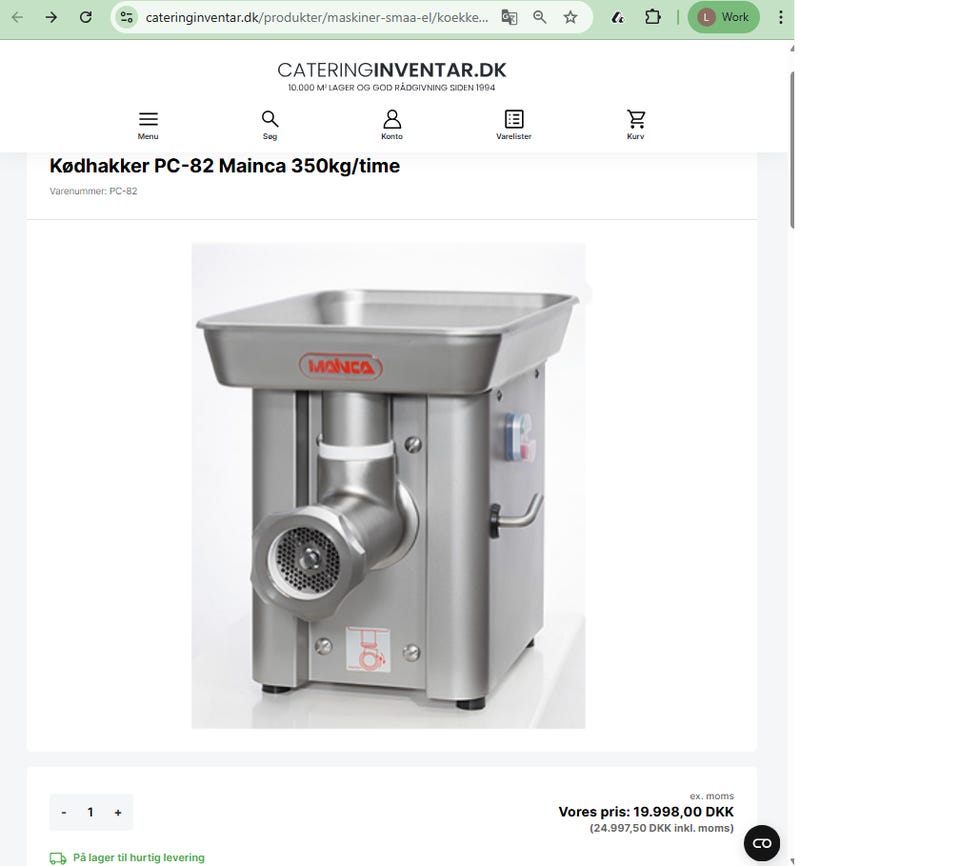Open the zoom magnifier icon in address bar

[x=539, y=17]
